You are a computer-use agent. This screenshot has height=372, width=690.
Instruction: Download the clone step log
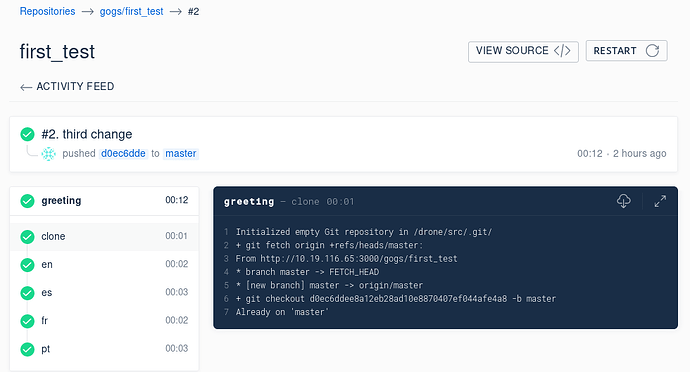coord(624,201)
